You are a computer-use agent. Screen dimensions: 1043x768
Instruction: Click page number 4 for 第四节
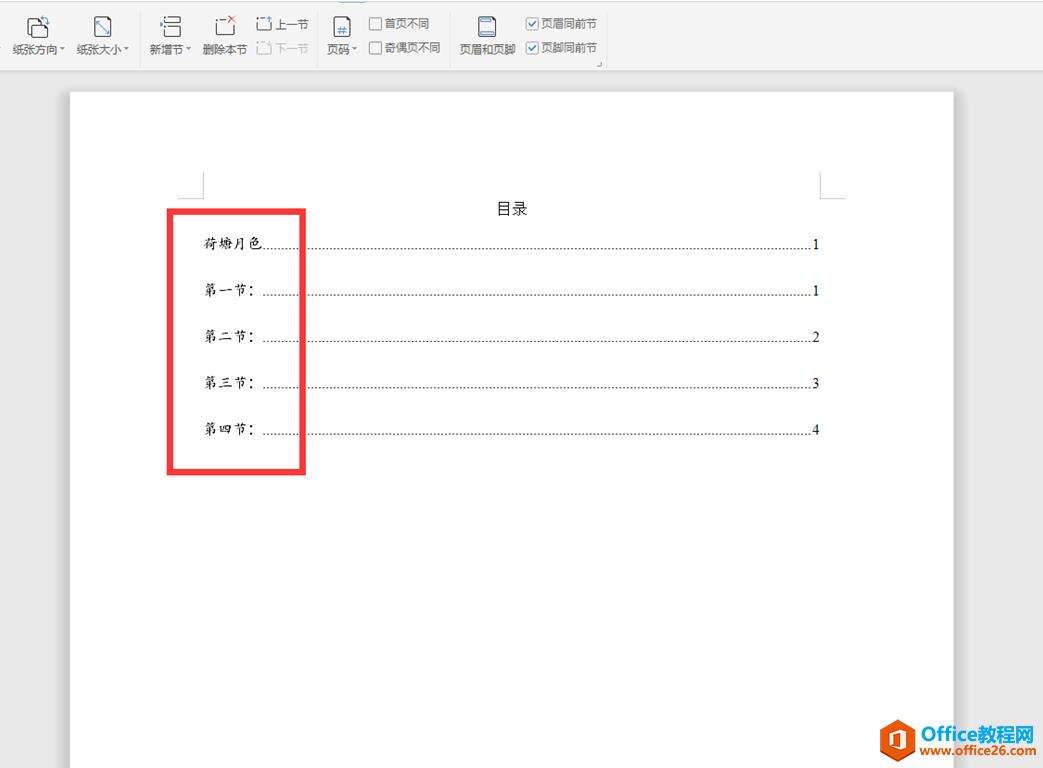(816, 430)
